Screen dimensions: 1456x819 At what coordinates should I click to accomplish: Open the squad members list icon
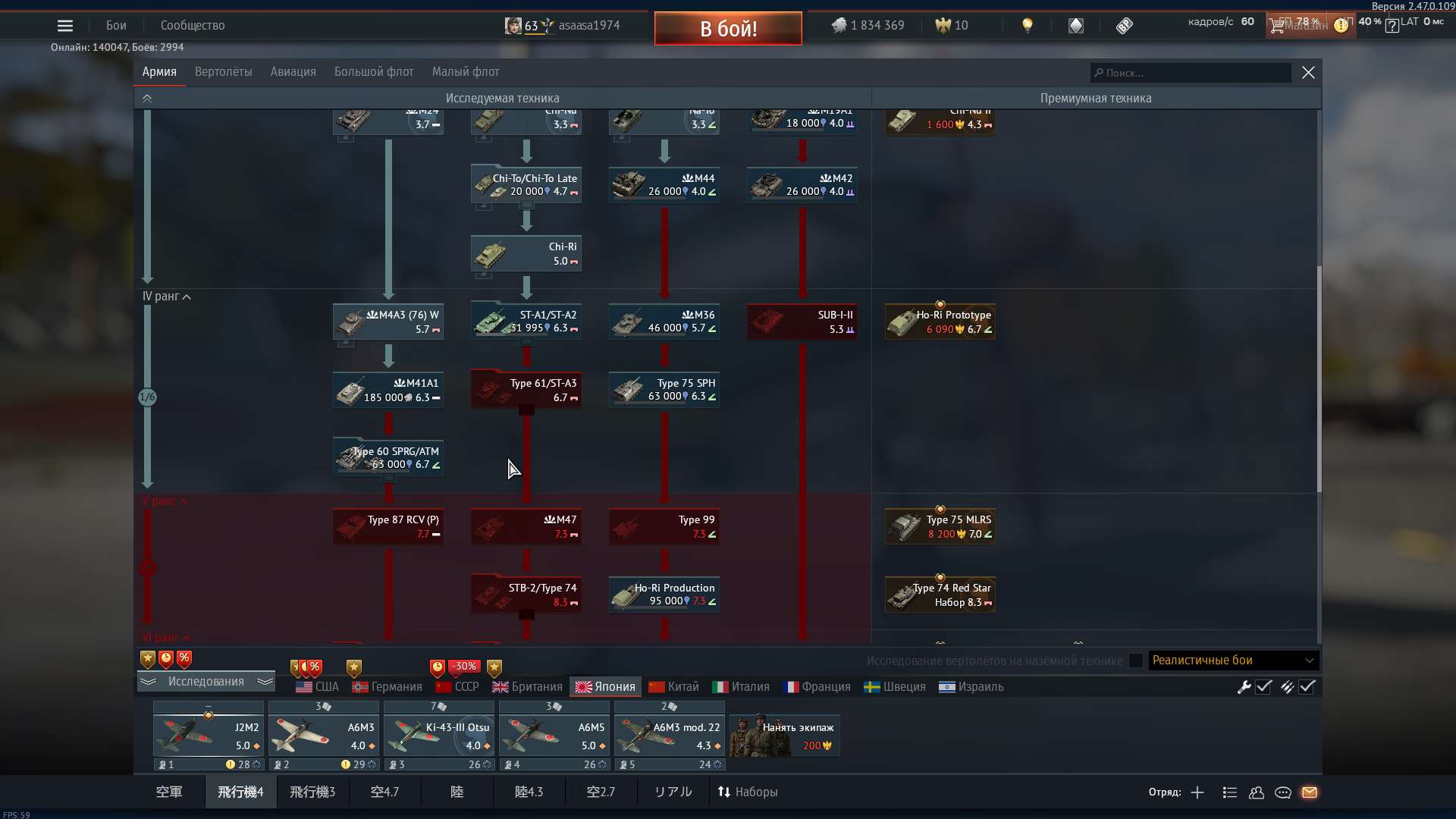(1230, 792)
